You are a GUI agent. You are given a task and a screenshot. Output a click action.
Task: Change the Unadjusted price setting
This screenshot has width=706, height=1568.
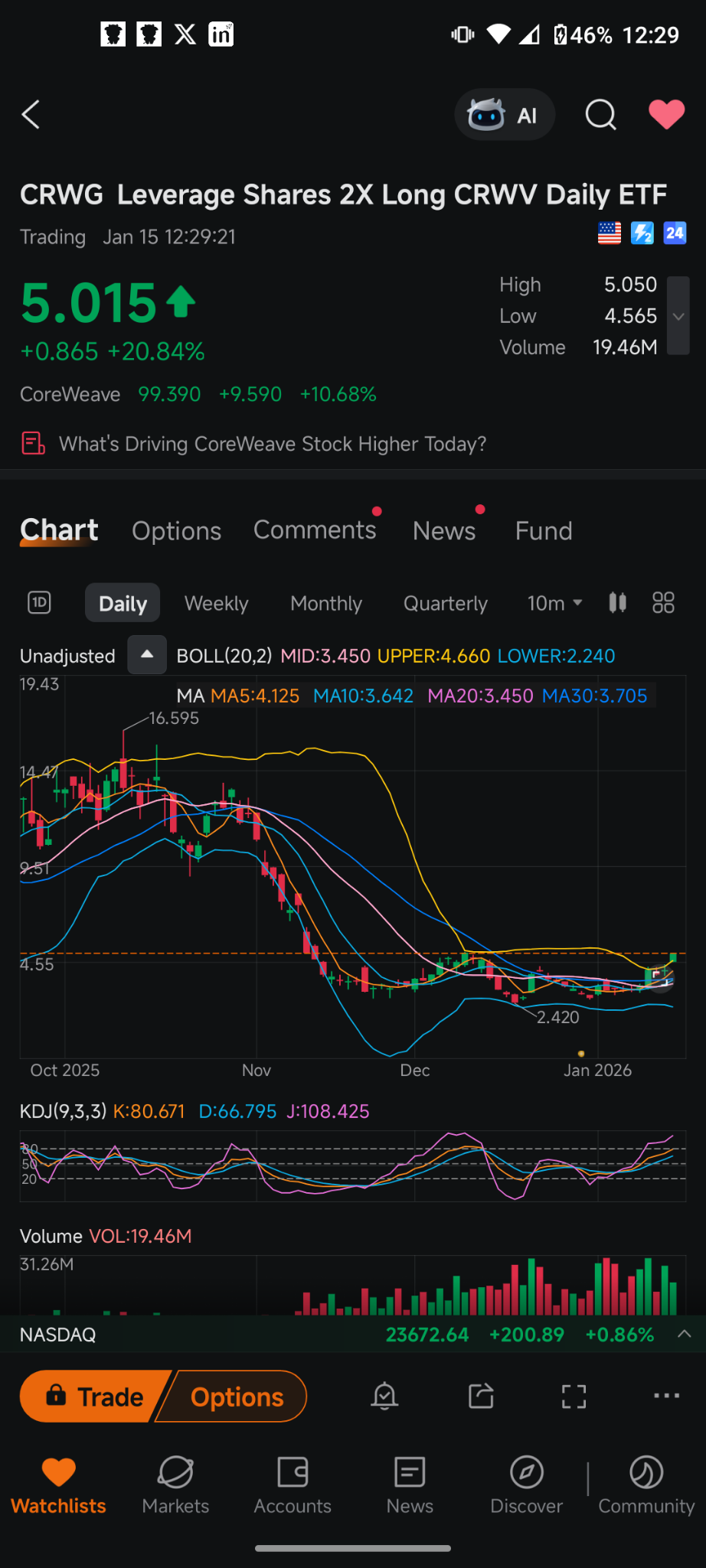click(67, 656)
